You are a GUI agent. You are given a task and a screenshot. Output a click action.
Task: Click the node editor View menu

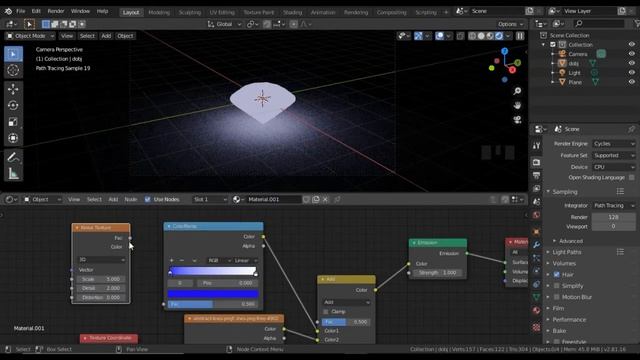(x=74, y=200)
